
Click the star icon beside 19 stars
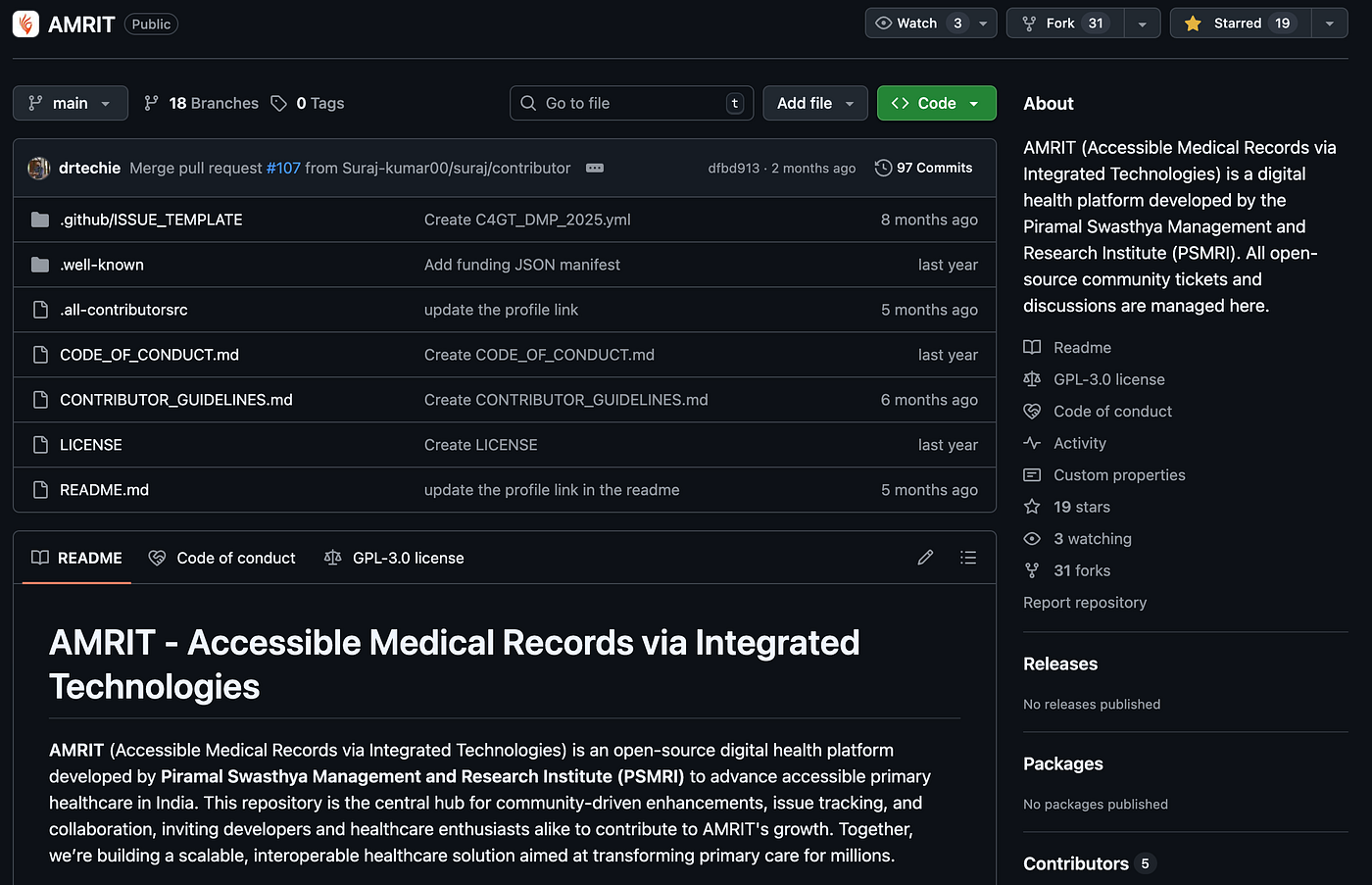[1032, 507]
